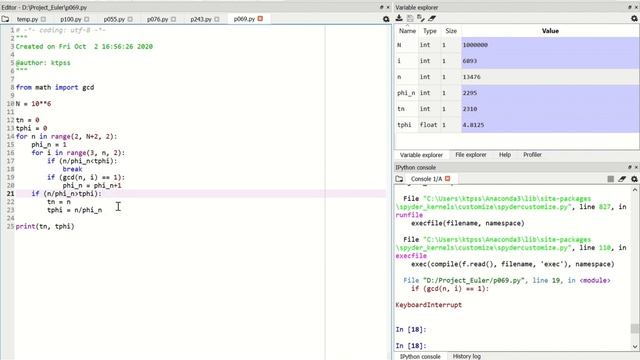The height and width of the screenshot is (360, 640).
Task: Click the Import data icon in Variable explorer
Action: (x=399, y=18)
